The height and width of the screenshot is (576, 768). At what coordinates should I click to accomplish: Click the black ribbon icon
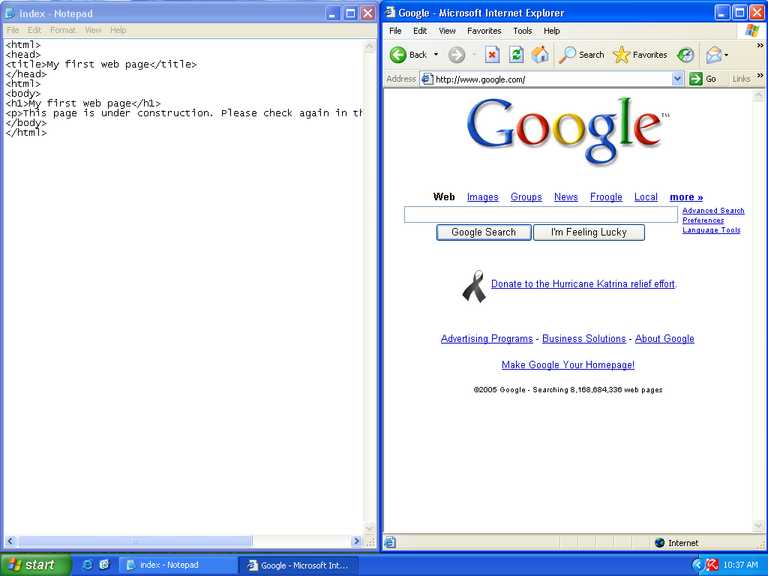(x=474, y=286)
